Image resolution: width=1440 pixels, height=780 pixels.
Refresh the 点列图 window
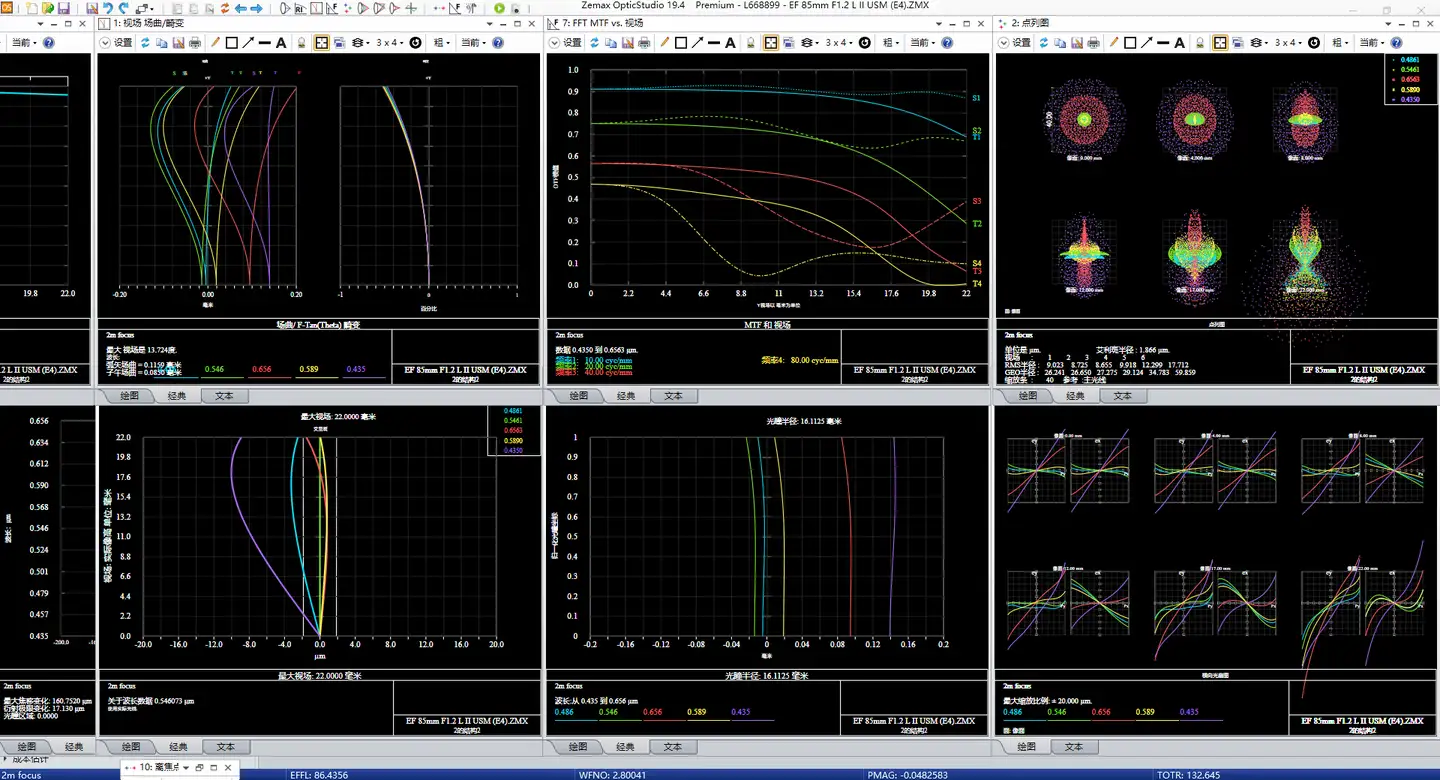[x=1043, y=43]
